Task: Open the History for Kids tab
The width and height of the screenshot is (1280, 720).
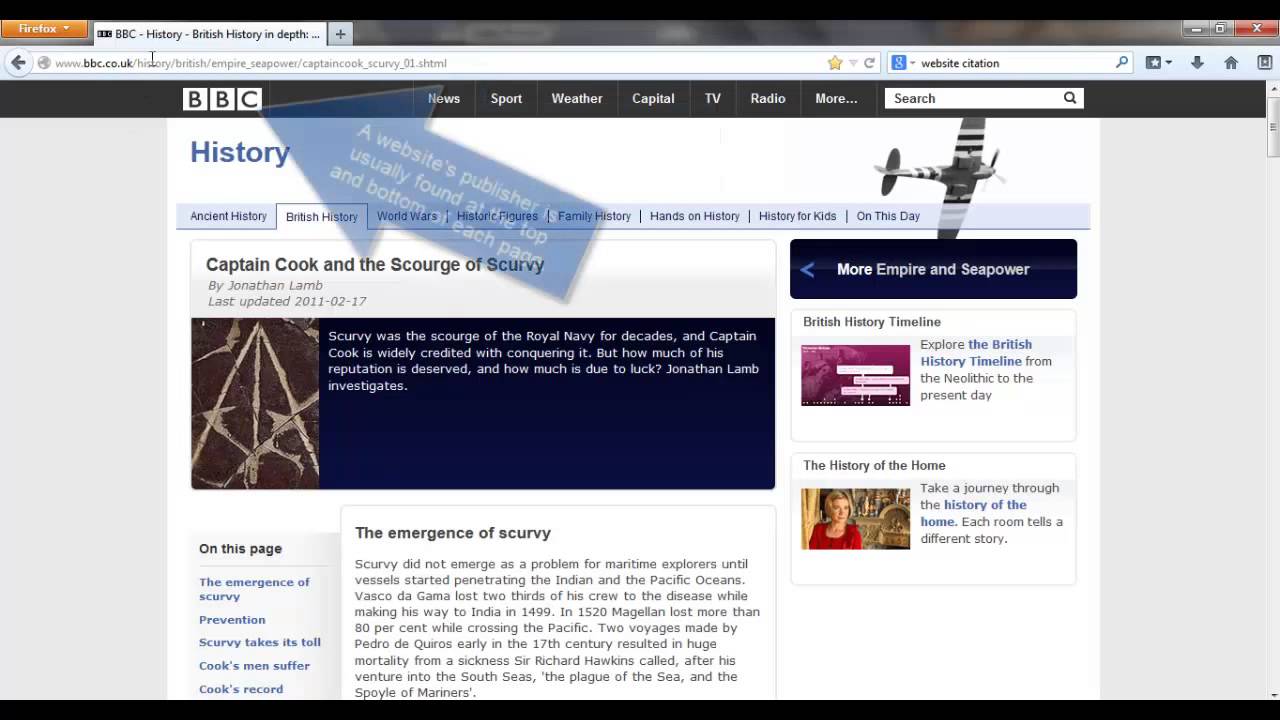Action: (x=797, y=216)
